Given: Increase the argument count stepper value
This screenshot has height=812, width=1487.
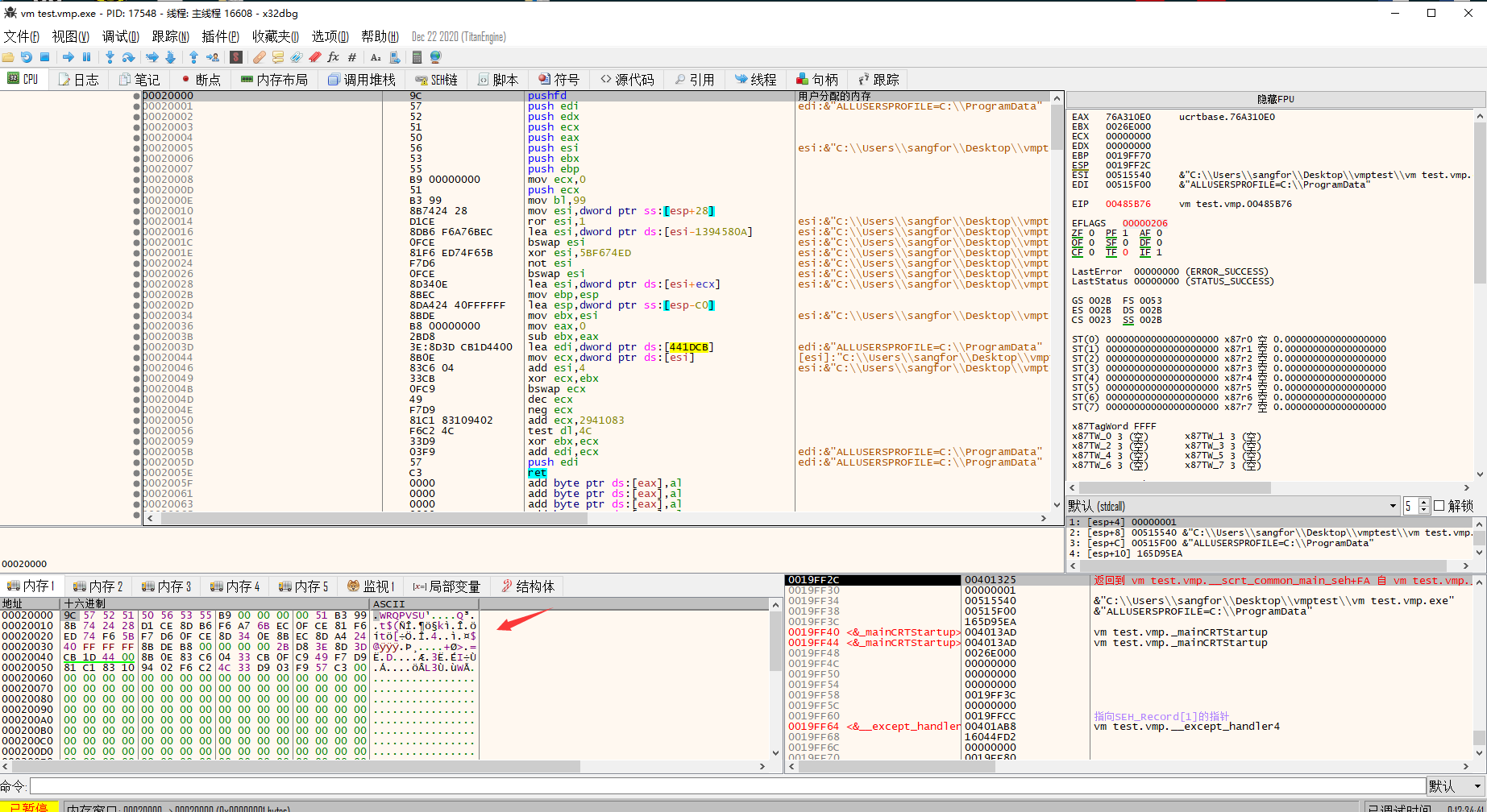Looking at the screenshot, I should pos(1424,502).
